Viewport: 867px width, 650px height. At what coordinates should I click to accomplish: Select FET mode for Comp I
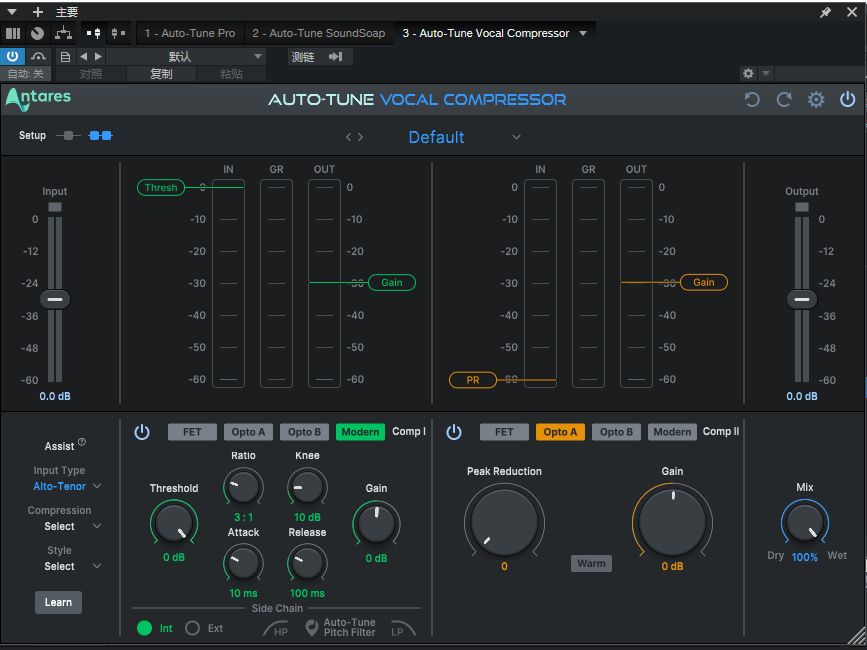[x=192, y=432]
